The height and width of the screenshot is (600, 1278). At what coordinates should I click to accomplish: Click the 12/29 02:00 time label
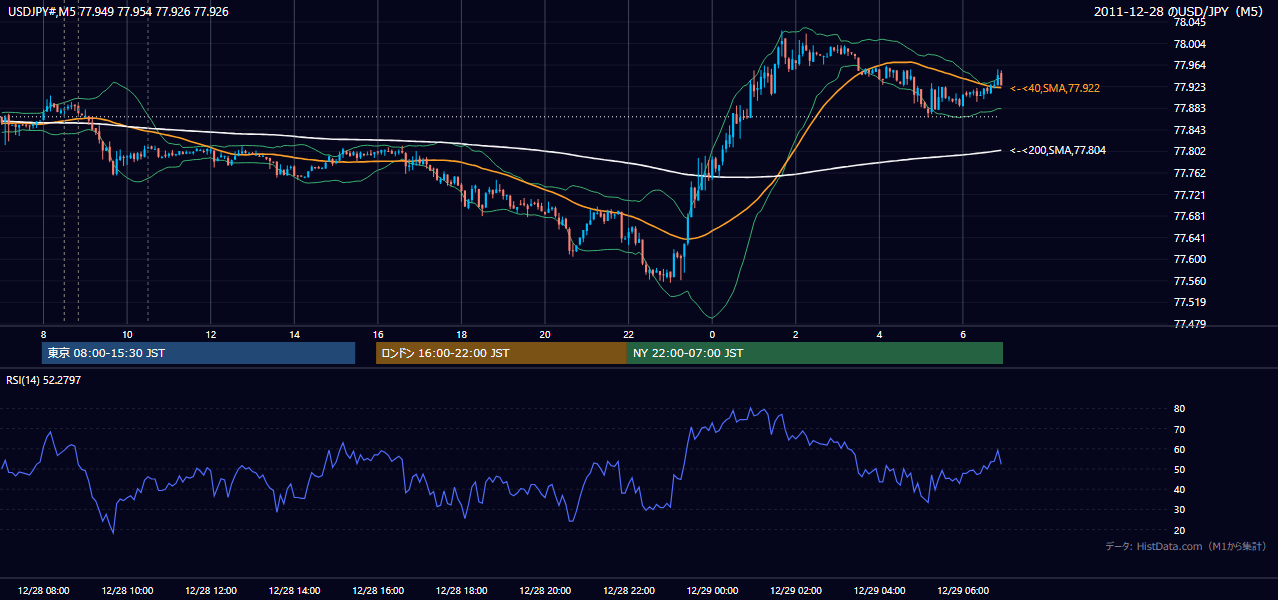[796, 591]
